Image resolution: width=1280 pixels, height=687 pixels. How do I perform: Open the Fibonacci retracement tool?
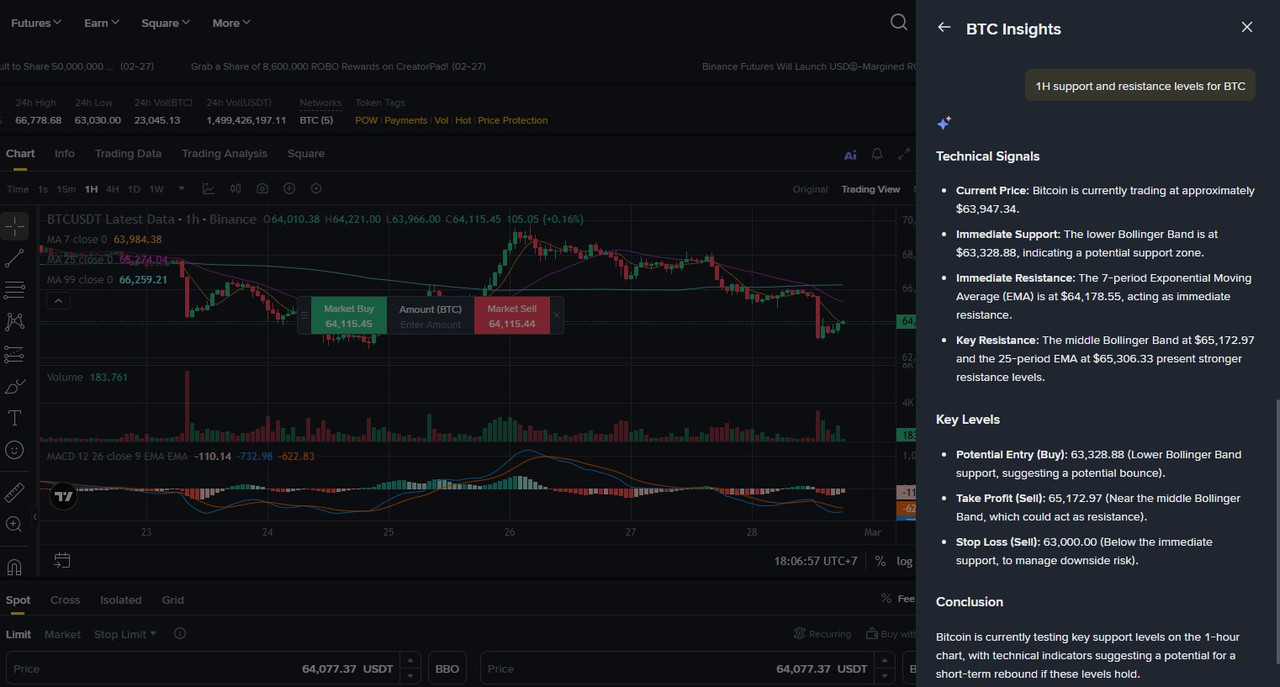pyautogui.click(x=14, y=290)
